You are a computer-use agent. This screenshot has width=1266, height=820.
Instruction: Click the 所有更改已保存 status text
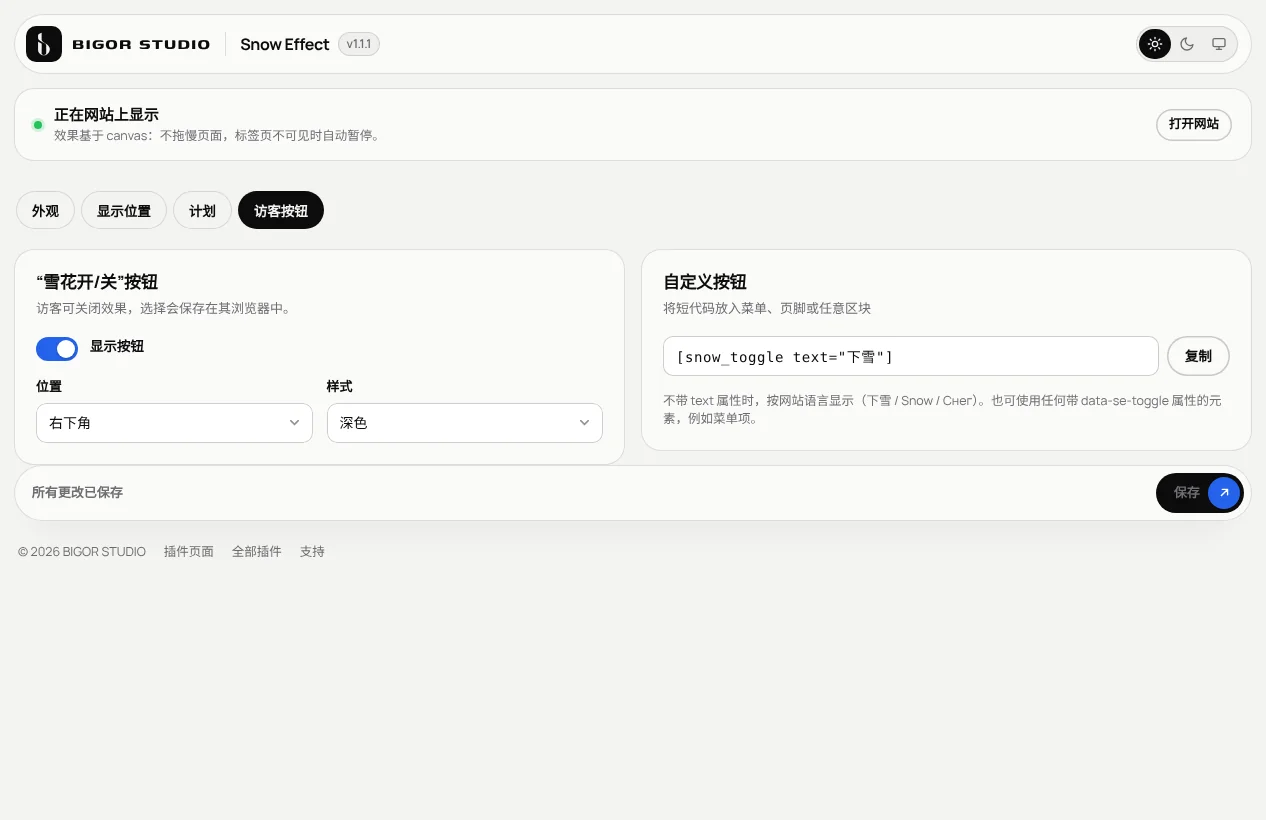click(x=77, y=493)
